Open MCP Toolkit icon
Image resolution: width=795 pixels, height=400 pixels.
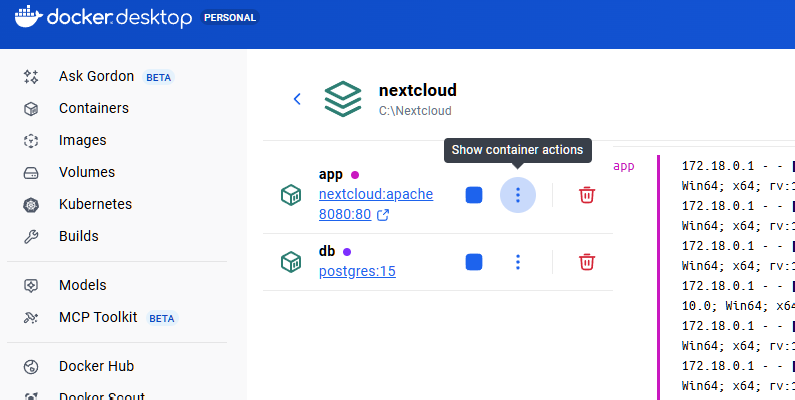31,317
